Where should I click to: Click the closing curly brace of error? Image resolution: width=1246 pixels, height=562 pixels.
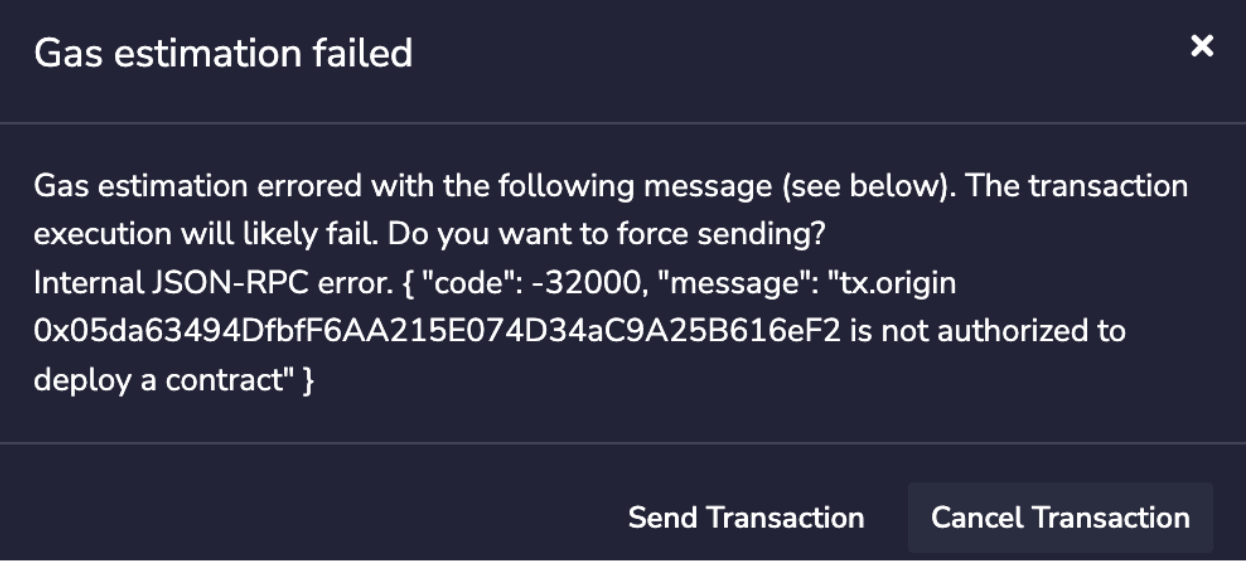(308, 381)
